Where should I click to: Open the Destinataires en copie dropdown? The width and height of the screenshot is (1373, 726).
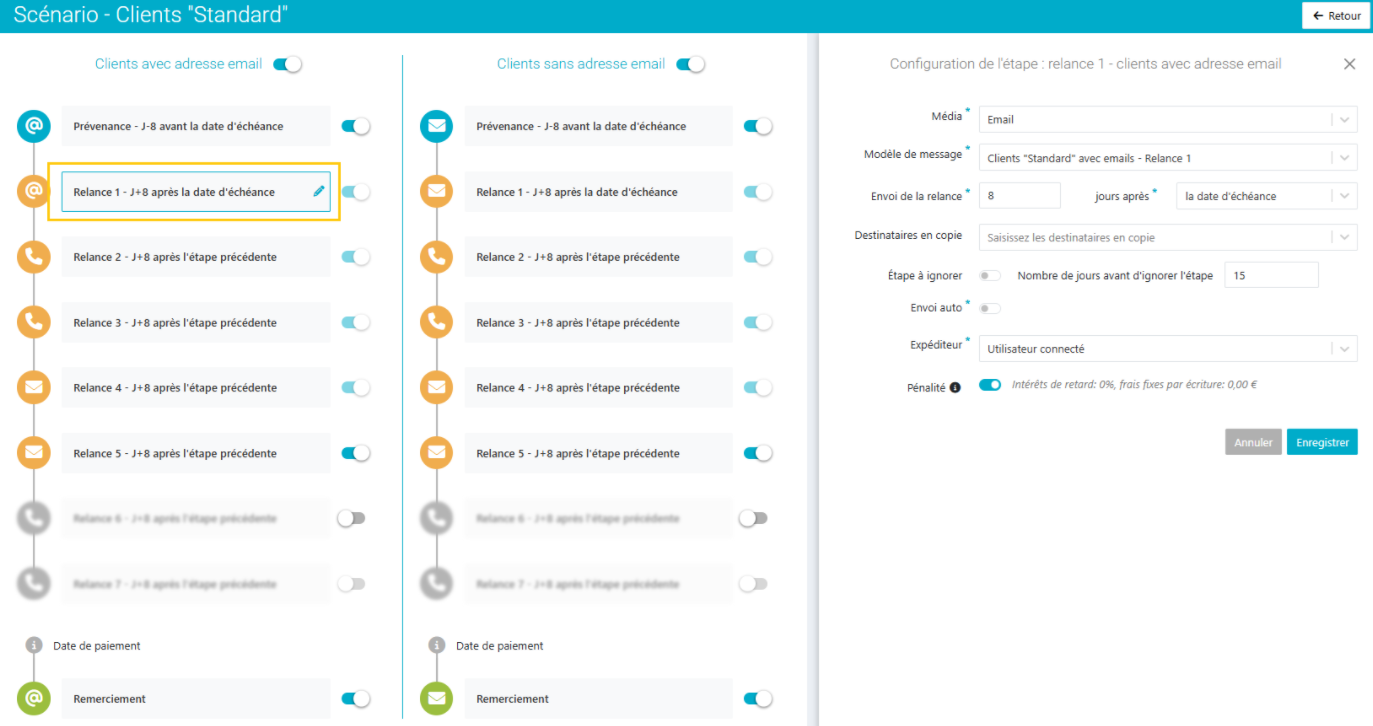tap(1168, 237)
